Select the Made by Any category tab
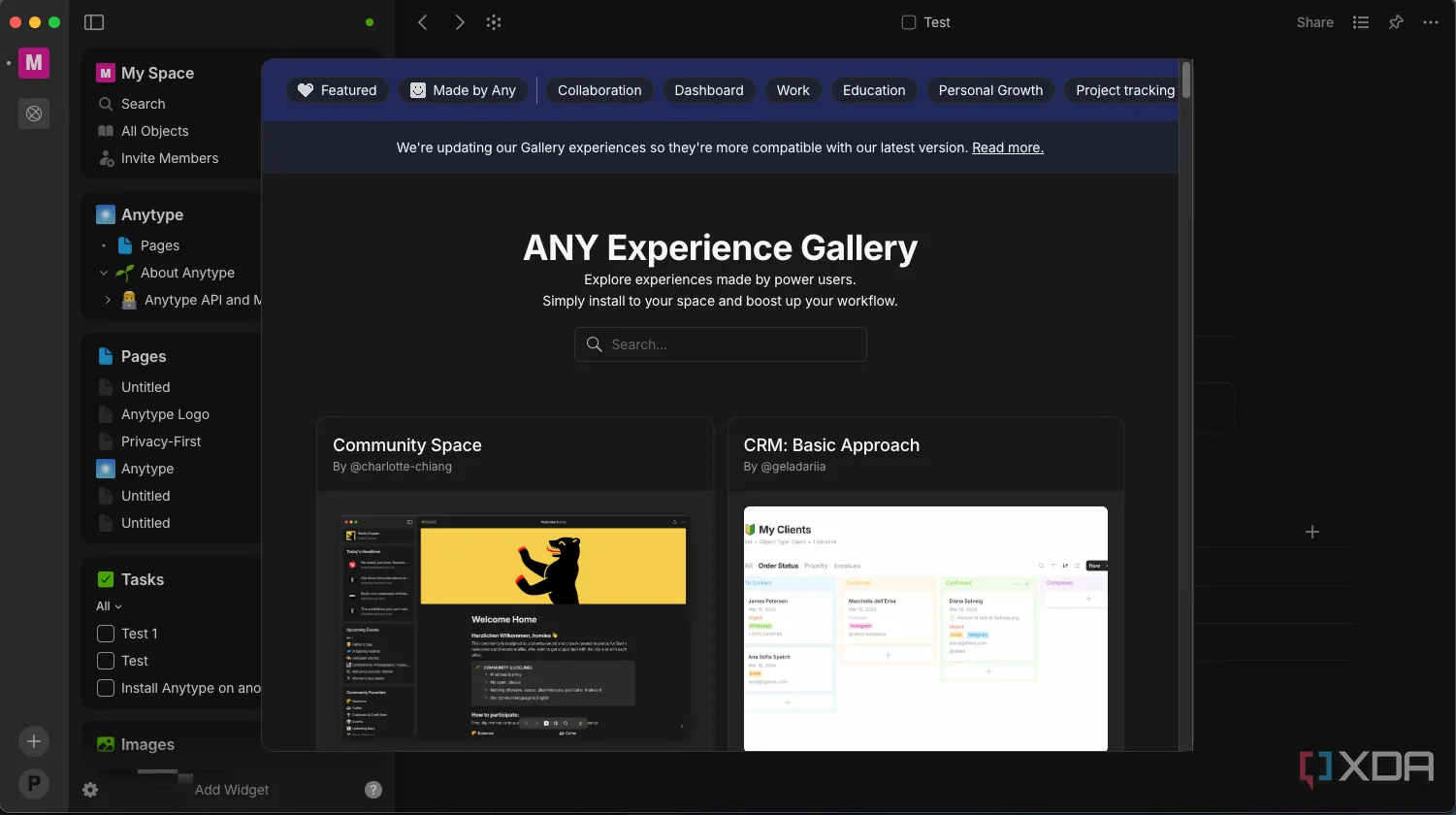 click(x=463, y=90)
